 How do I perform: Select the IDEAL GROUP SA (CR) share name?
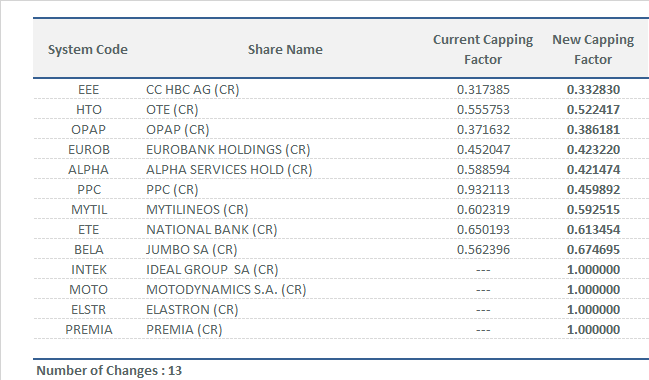[x=212, y=269]
